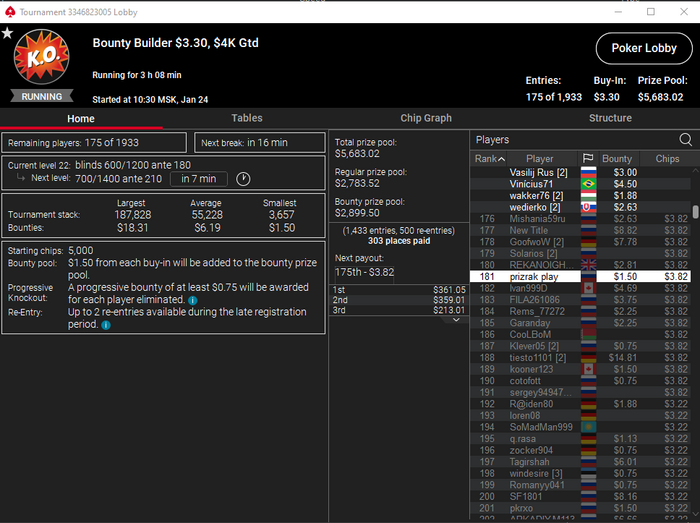This screenshot has width=700, height=523.
Task: Open the player search magnifier
Action: tap(685, 140)
